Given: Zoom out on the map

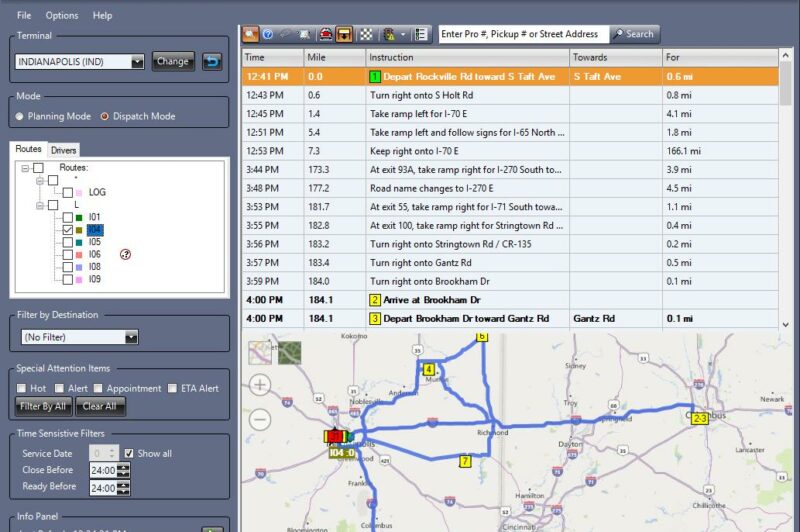Looking at the screenshot, I should coord(260,420).
